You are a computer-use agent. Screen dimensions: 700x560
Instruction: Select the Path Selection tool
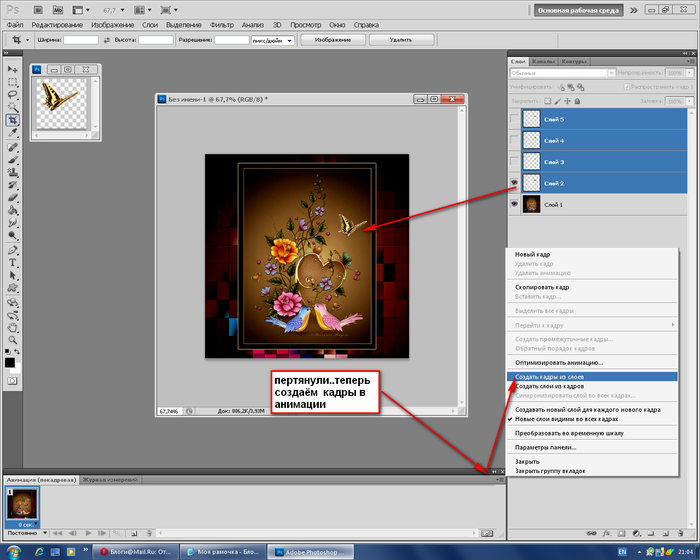tap(12, 275)
